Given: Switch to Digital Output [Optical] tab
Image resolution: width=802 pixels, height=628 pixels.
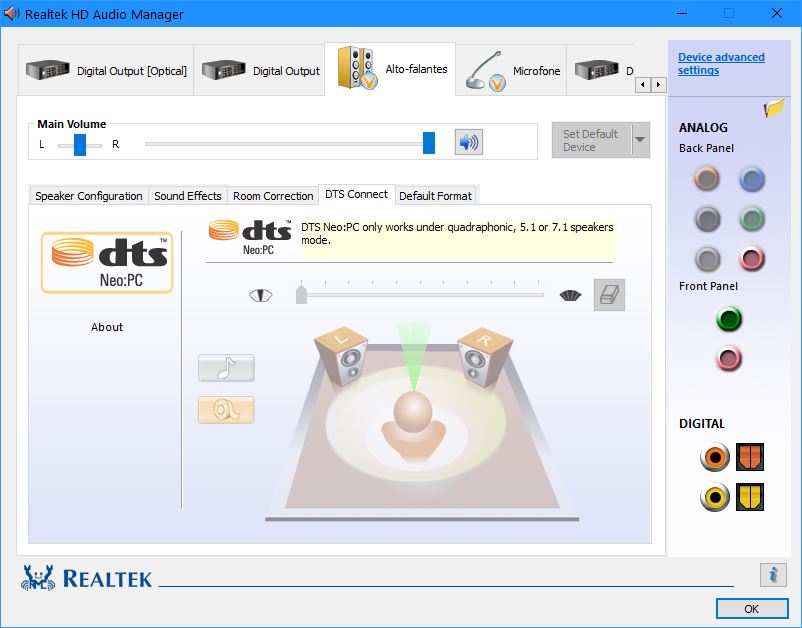Looking at the screenshot, I should [x=106, y=70].
